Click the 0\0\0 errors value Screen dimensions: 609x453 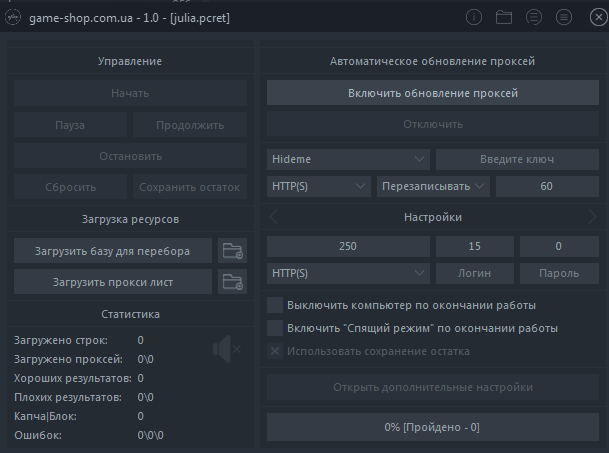(x=151, y=436)
